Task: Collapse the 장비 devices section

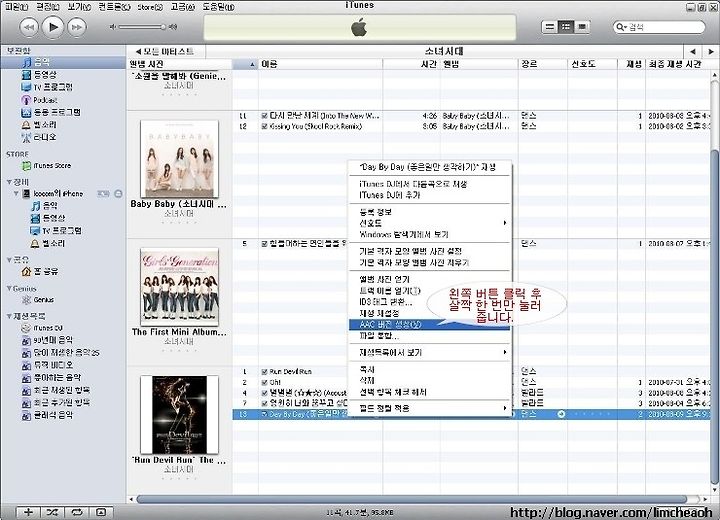Action: point(9,182)
